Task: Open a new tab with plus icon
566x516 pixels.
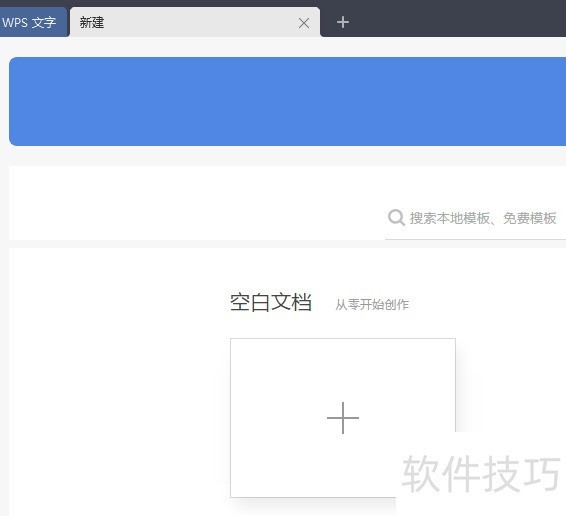Action: coord(343,22)
